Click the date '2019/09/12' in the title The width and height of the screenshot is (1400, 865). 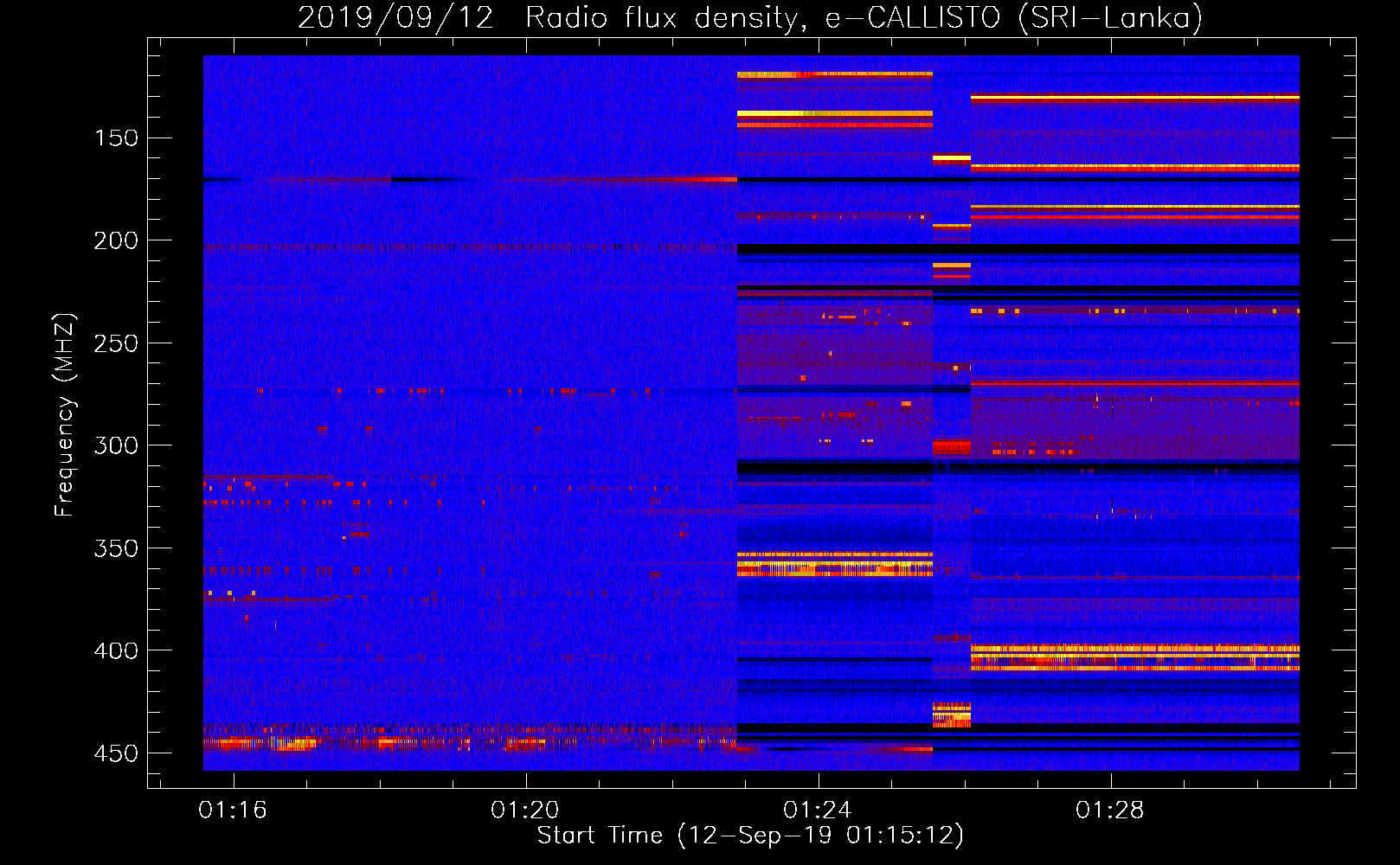point(395,17)
